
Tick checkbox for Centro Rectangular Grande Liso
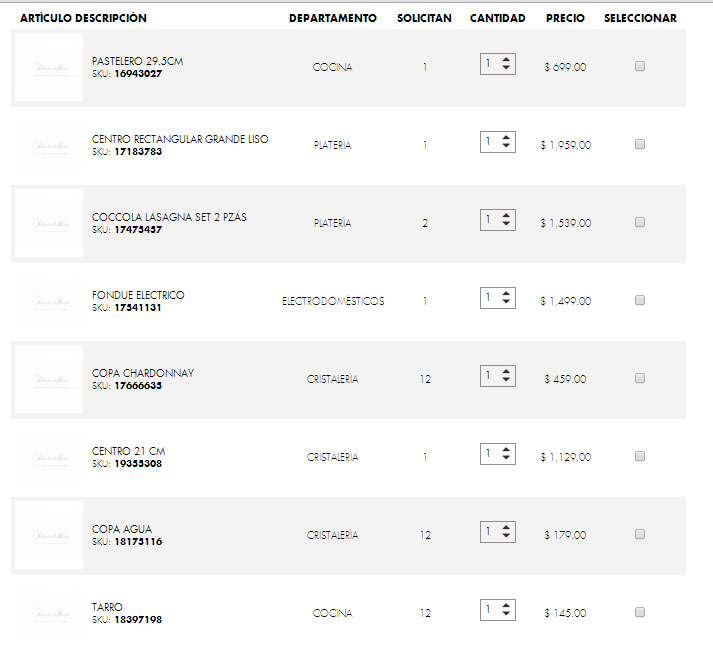(640, 144)
